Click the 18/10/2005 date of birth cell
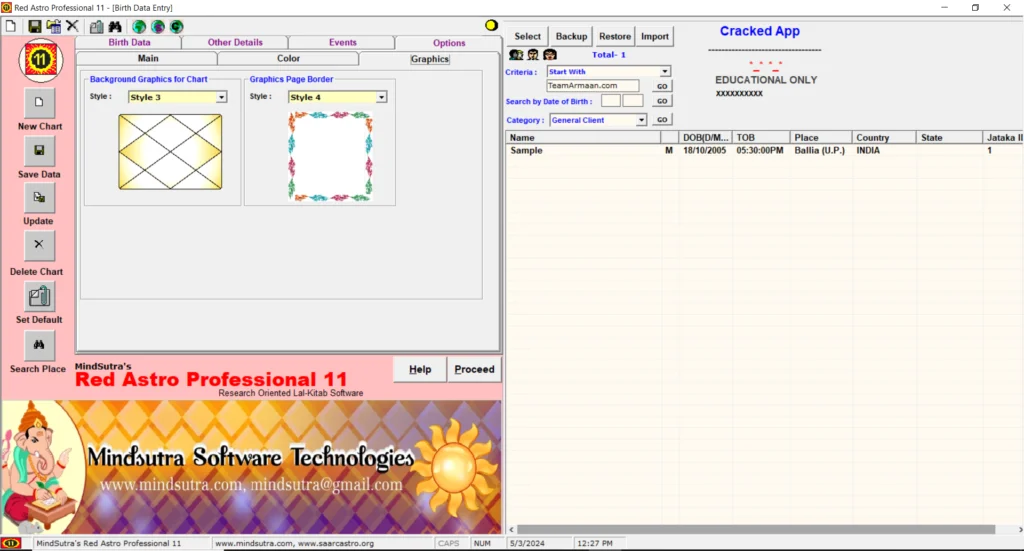 (x=705, y=150)
